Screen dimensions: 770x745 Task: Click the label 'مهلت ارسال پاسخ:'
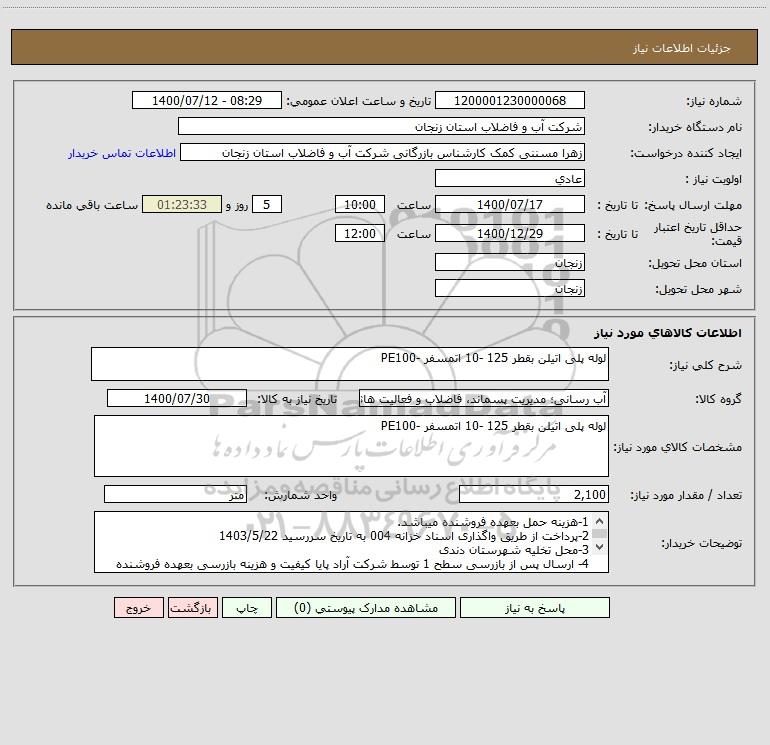pyautogui.click(x=693, y=205)
